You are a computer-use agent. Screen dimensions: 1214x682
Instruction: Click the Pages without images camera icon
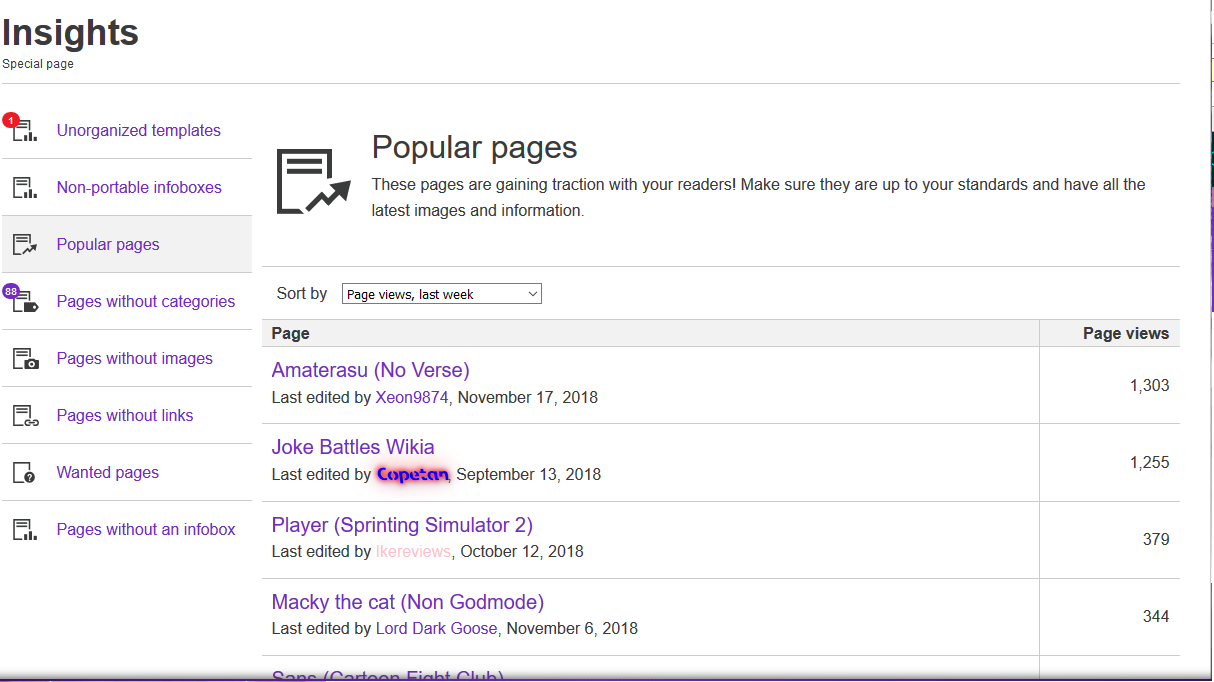[x=24, y=359]
